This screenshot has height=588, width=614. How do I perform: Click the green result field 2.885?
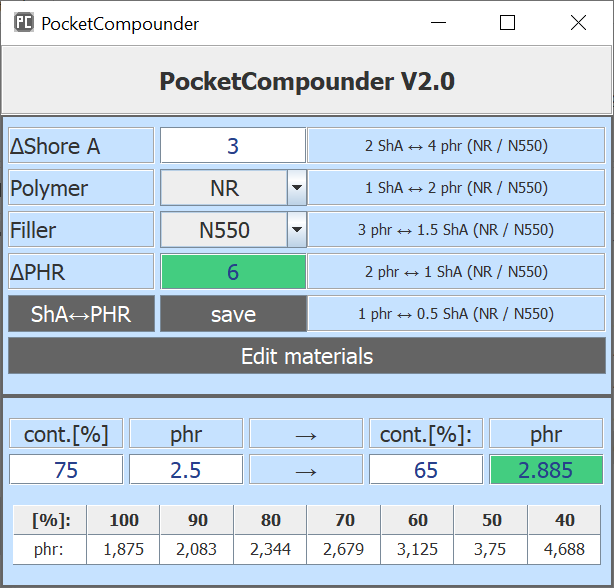click(546, 470)
